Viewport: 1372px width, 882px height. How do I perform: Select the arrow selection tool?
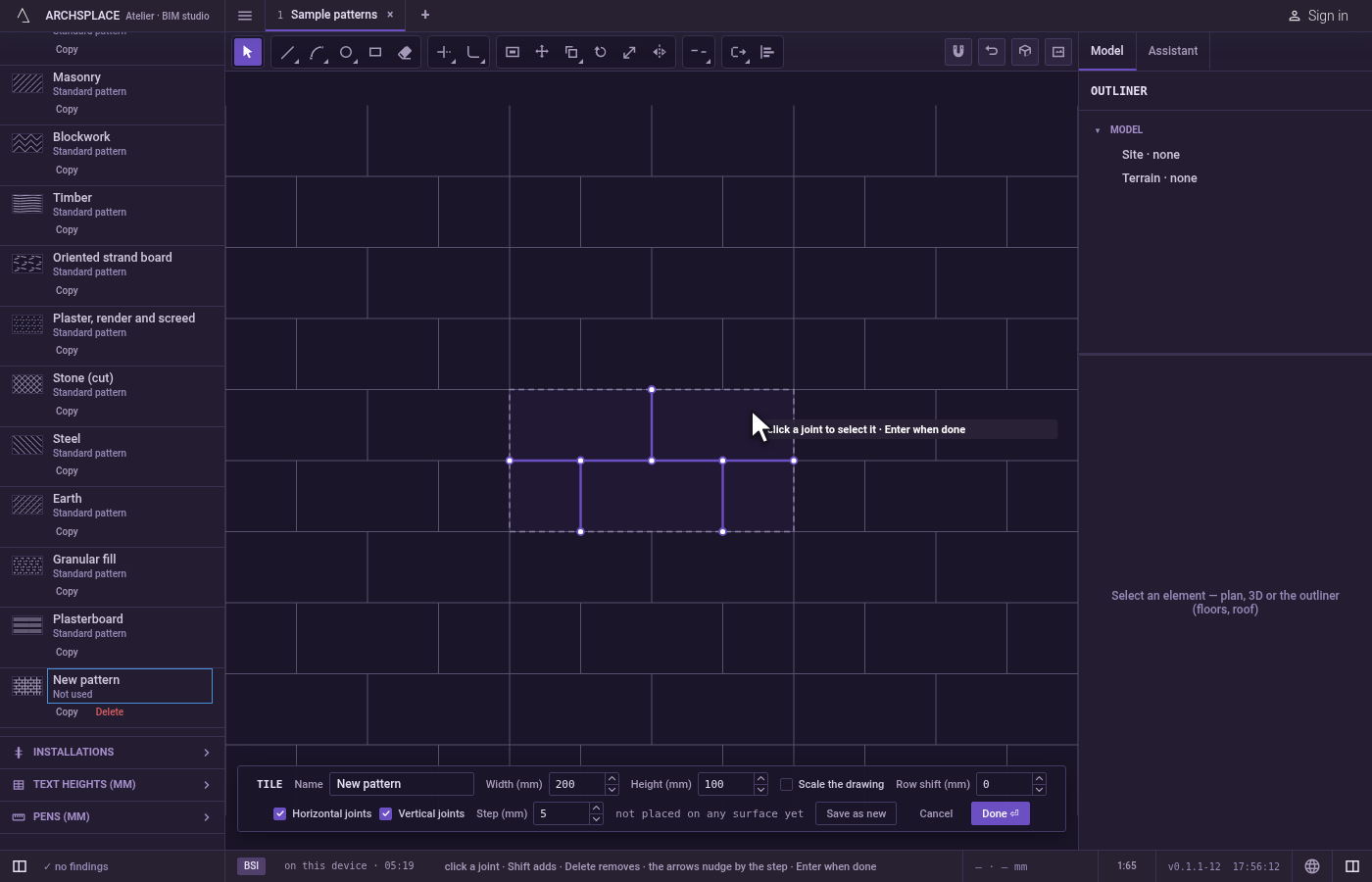248,52
